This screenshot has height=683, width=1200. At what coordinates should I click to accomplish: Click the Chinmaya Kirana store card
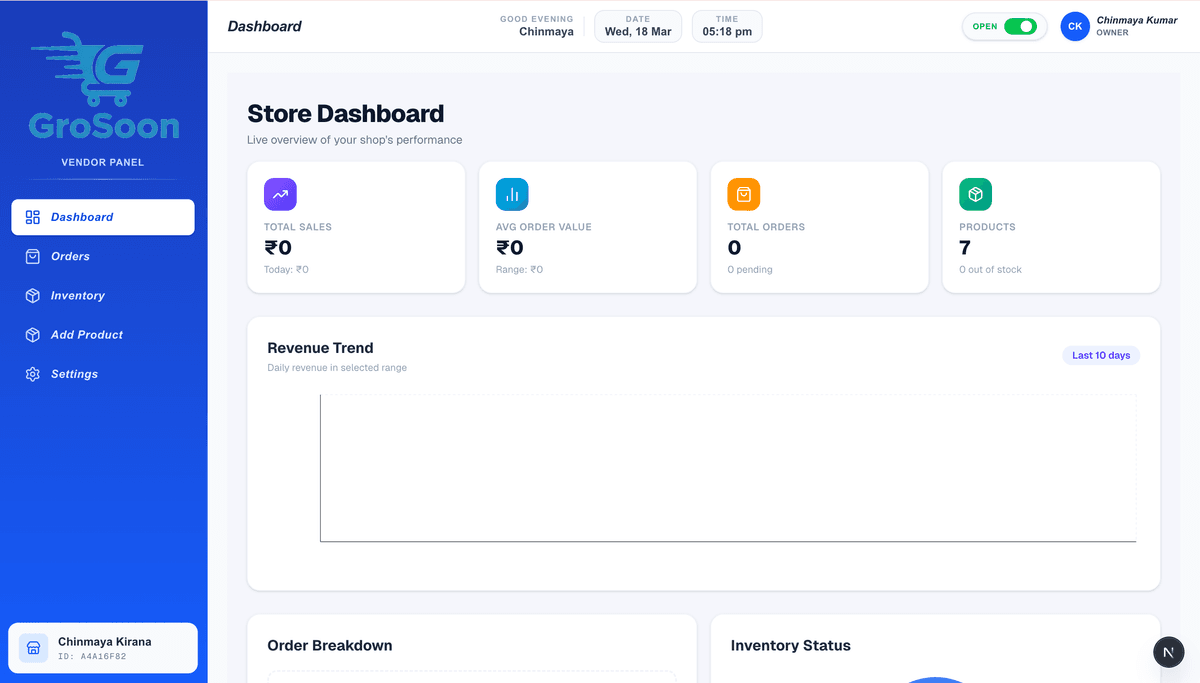pos(103,648)
